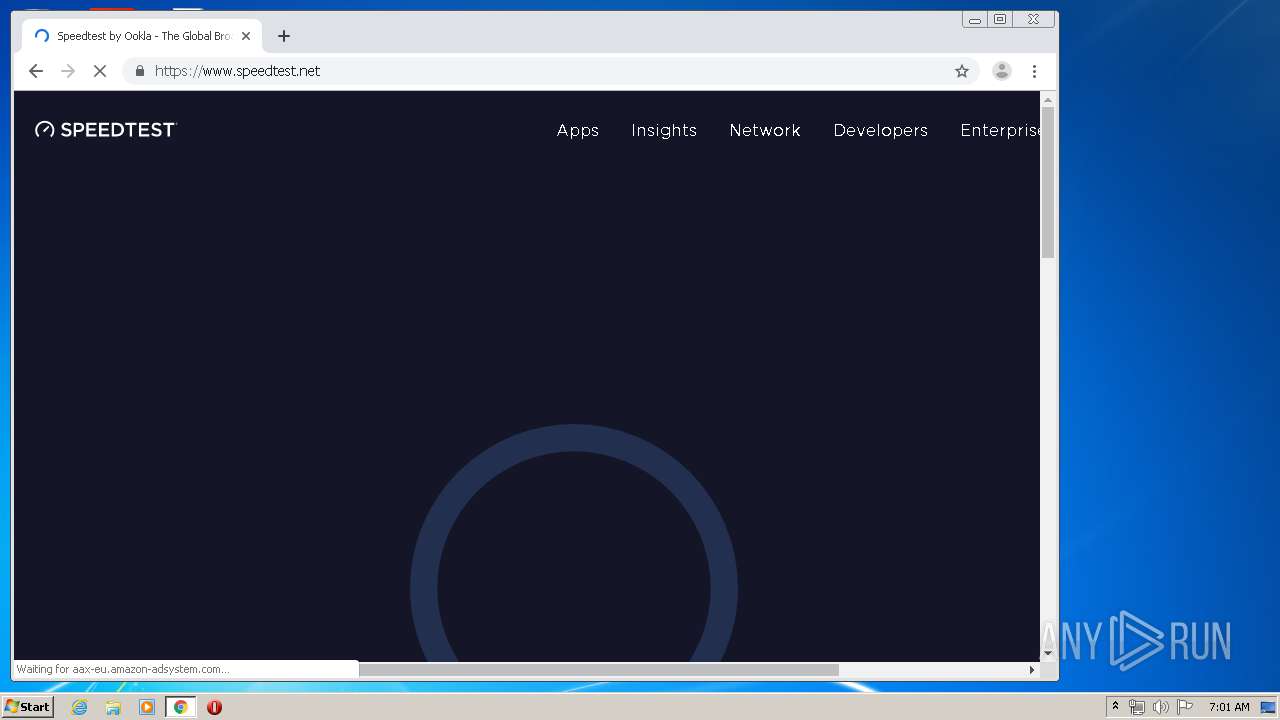Image resolution: width=1280 pixels, height=720 pixels.
Task: Click the Speedtest logo
Action: 106,129
